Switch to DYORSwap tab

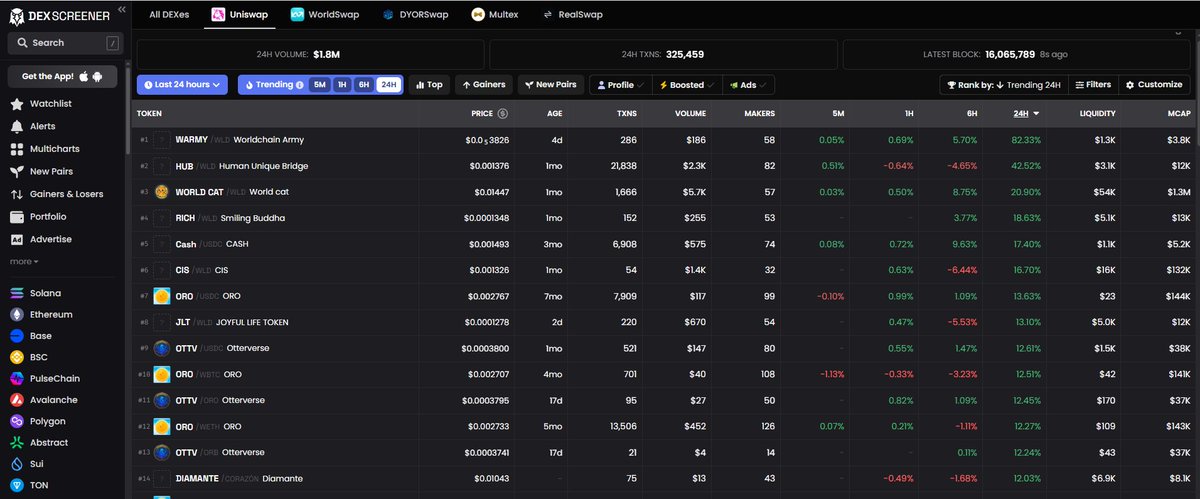click(415, 15)
